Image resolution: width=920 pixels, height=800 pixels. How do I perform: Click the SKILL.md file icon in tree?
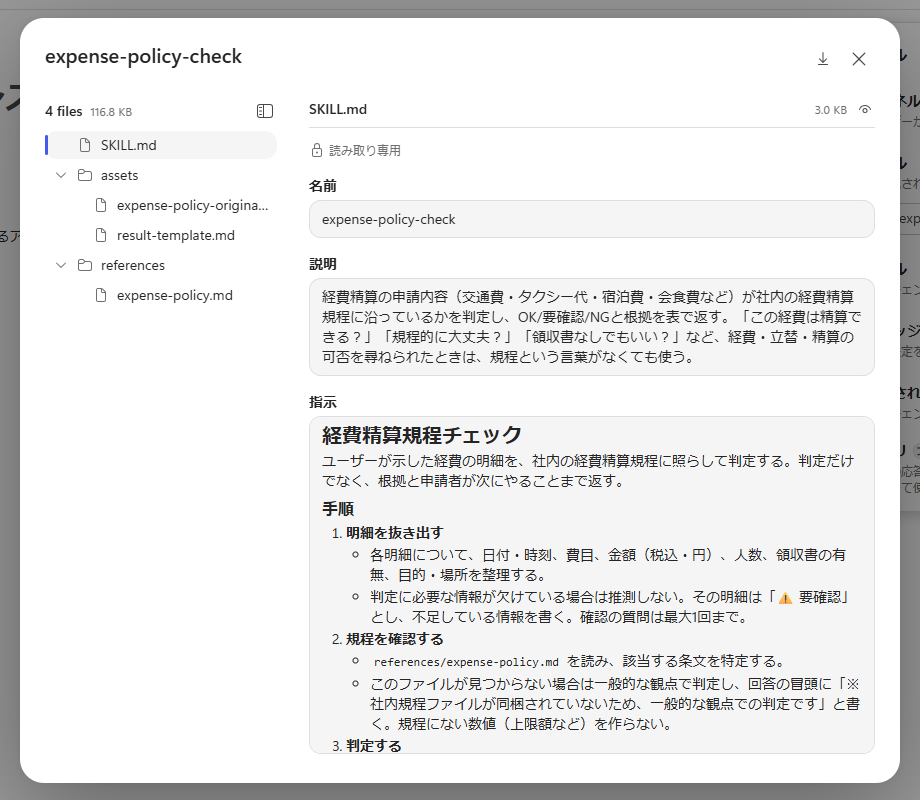point(85,145)
